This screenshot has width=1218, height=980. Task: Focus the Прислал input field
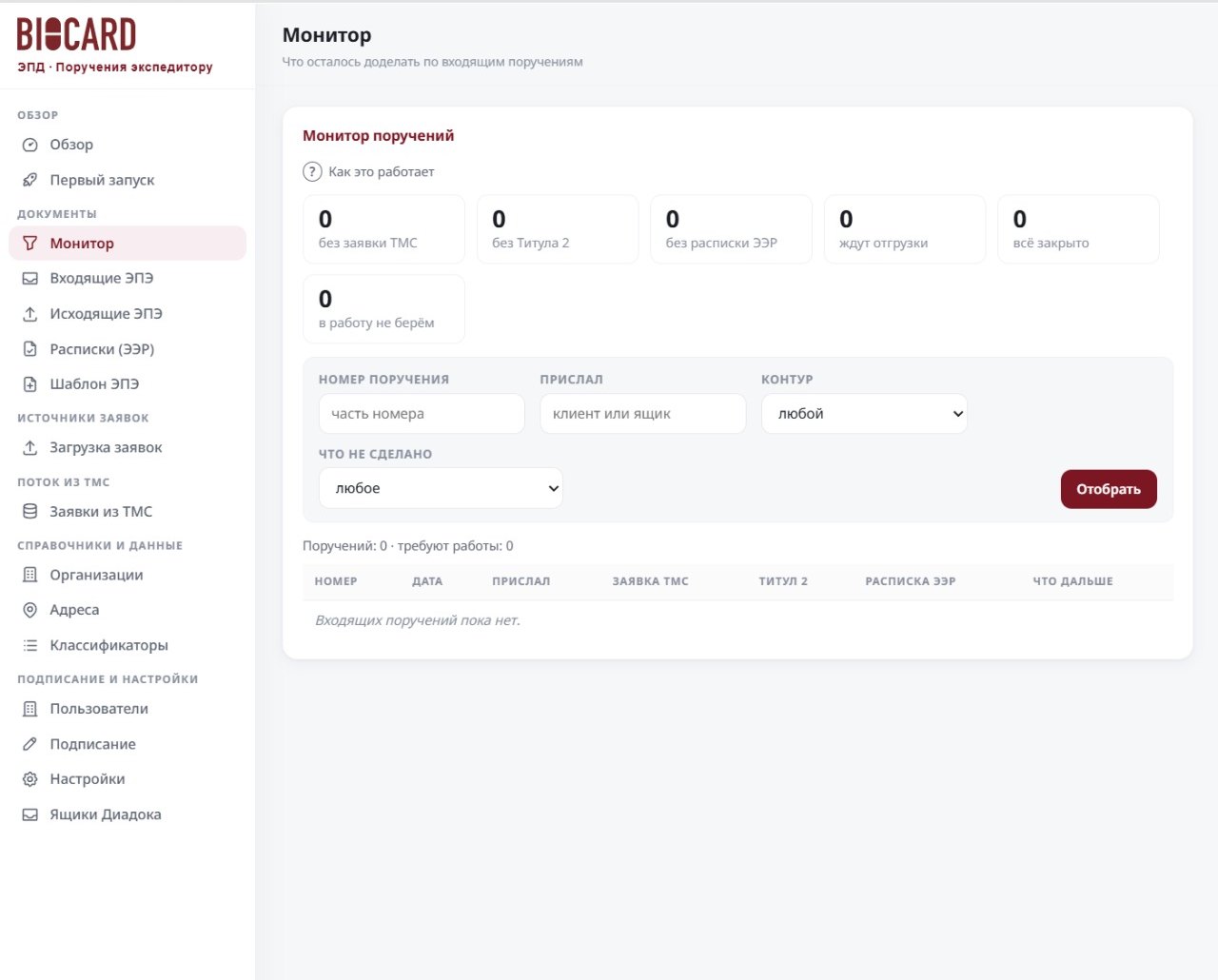643,414
